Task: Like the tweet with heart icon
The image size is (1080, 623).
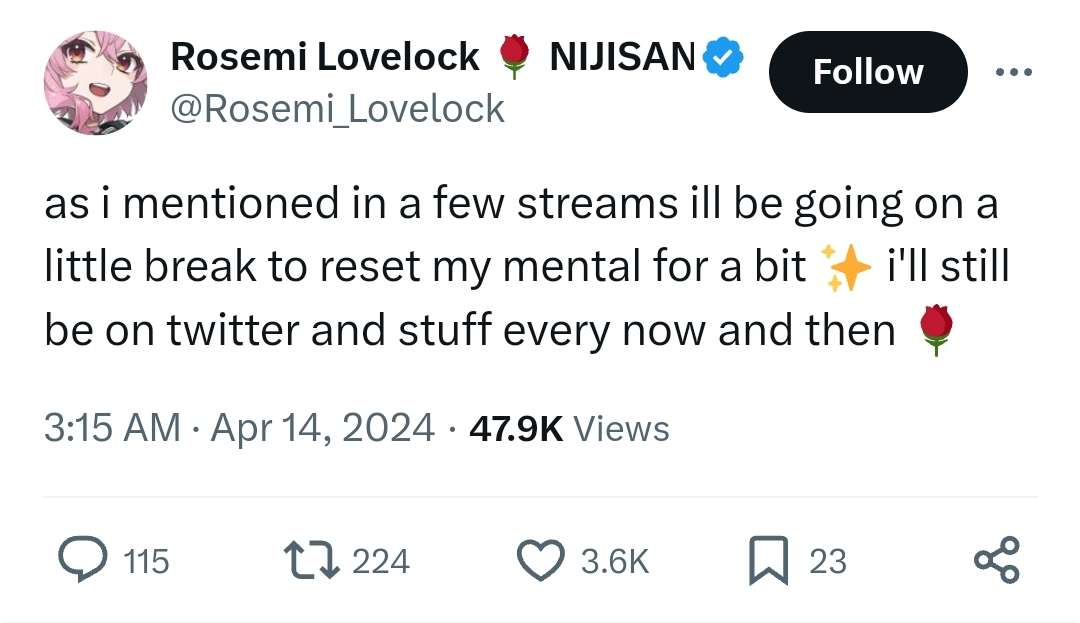Action: tap(541, 560)
